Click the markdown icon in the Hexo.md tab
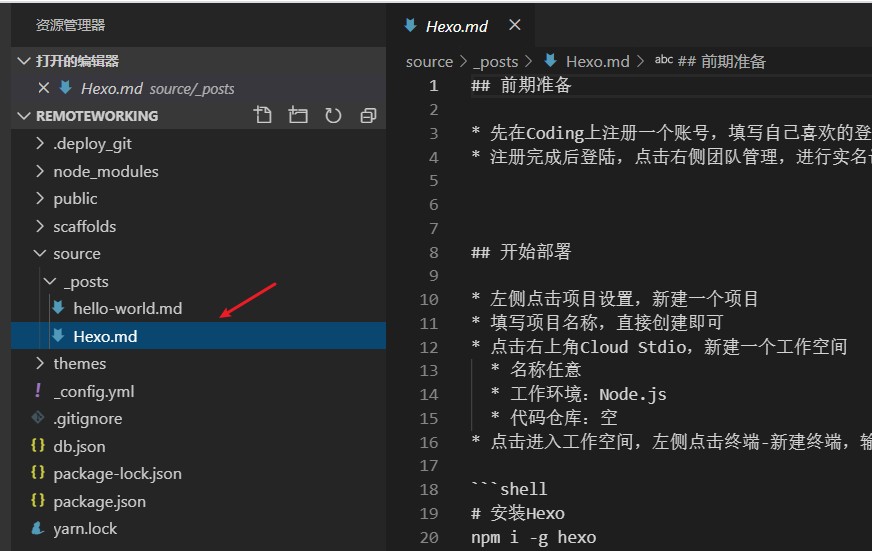The width and height of the screenshot is (872, 551). tap(410, 26)
